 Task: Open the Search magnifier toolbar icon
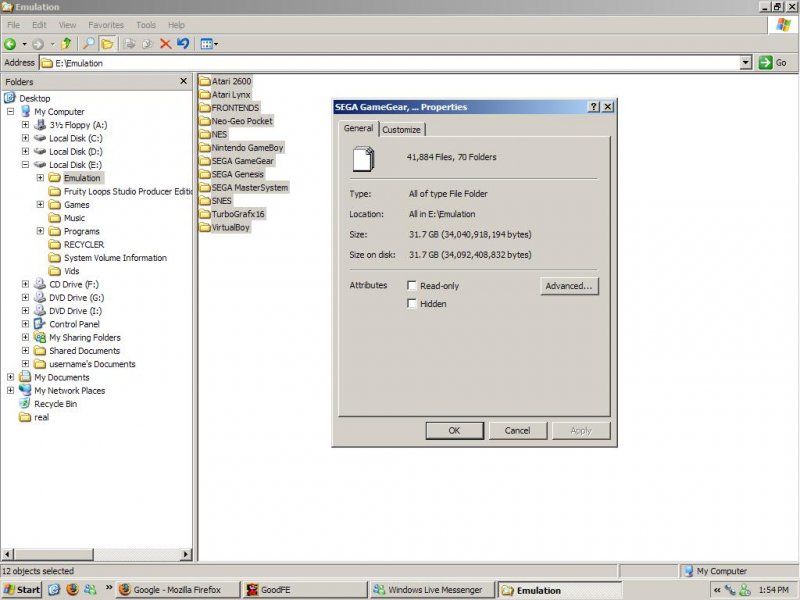pyautogui.click(x=89, y=44)
